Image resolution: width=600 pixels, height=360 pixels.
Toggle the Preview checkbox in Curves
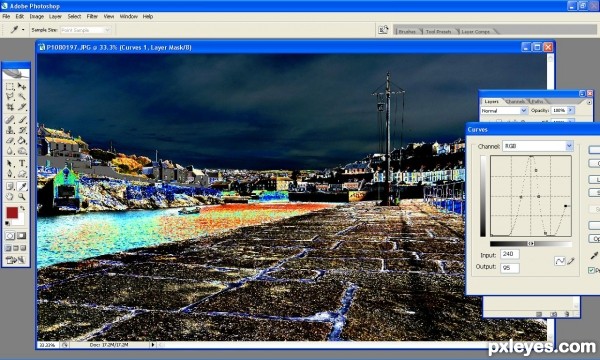click(591, 270)
